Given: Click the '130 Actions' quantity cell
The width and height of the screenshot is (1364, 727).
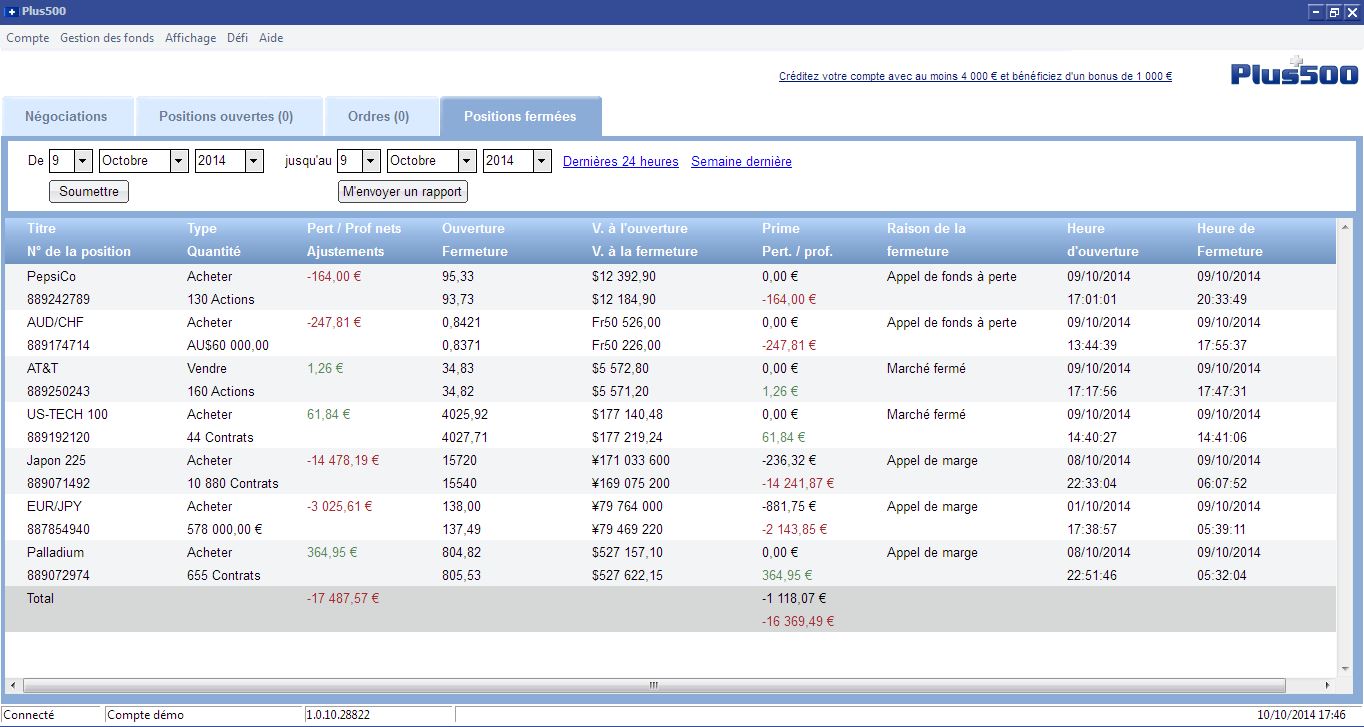Looking at the screenshot, I should [x=221, y=299].
